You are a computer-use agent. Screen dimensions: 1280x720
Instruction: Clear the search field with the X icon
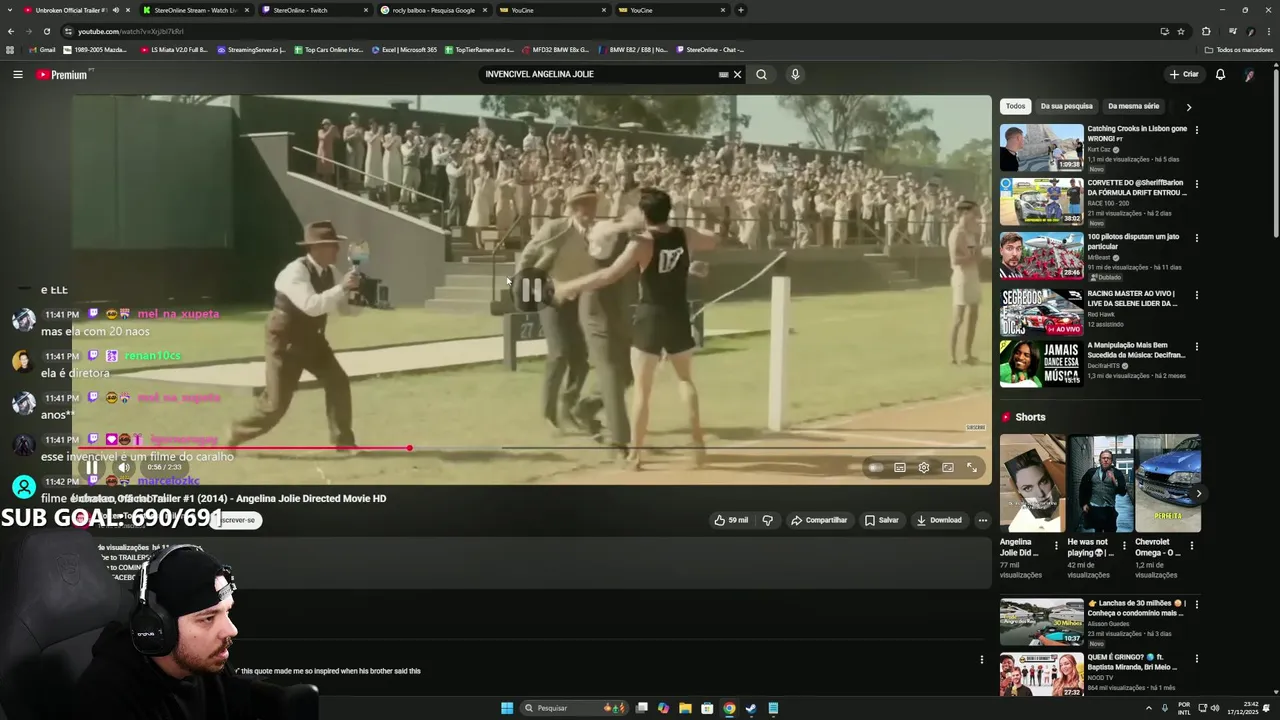[738, 74]
